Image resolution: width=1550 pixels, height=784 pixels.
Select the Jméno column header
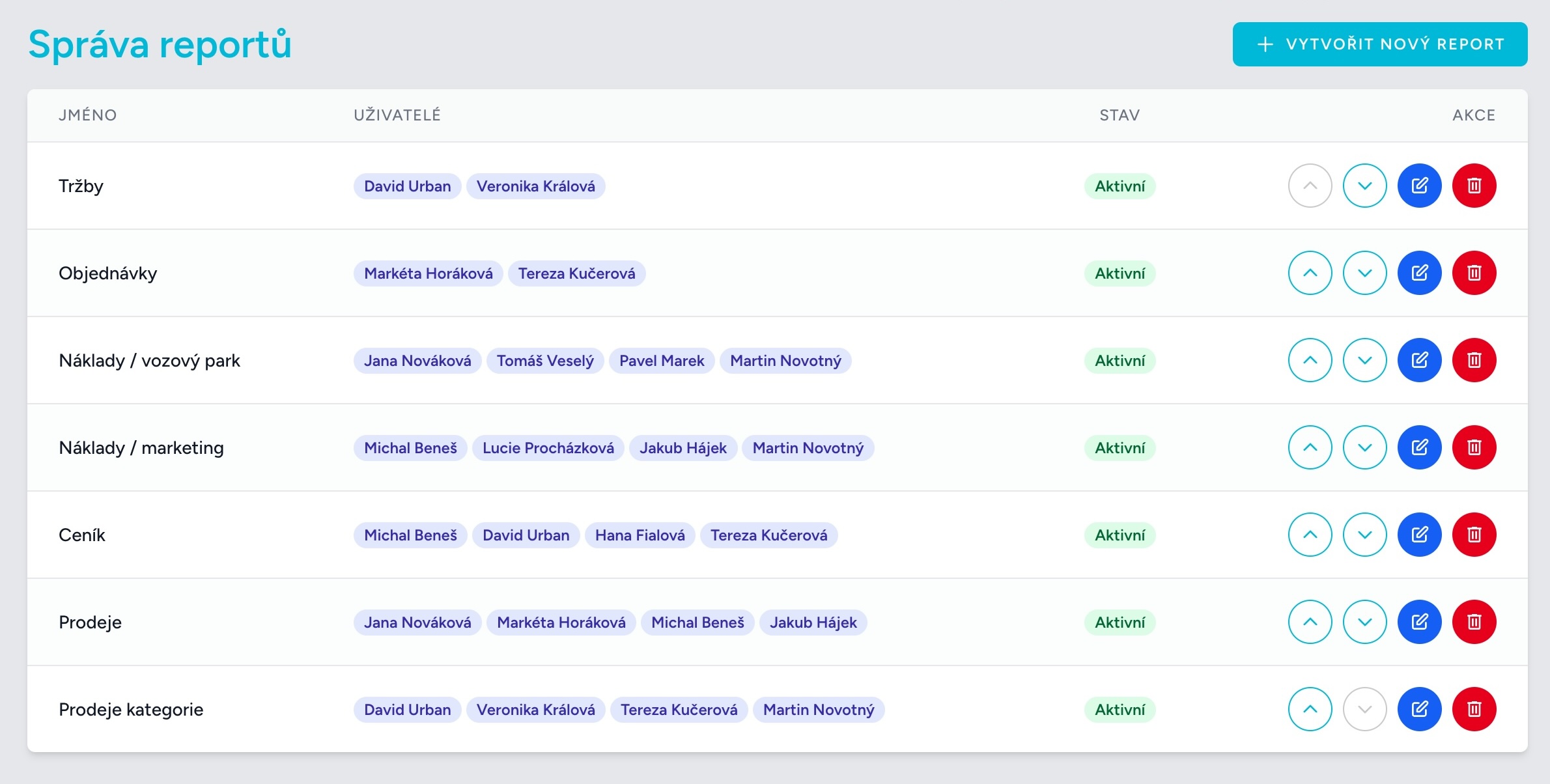click(88, 115)
